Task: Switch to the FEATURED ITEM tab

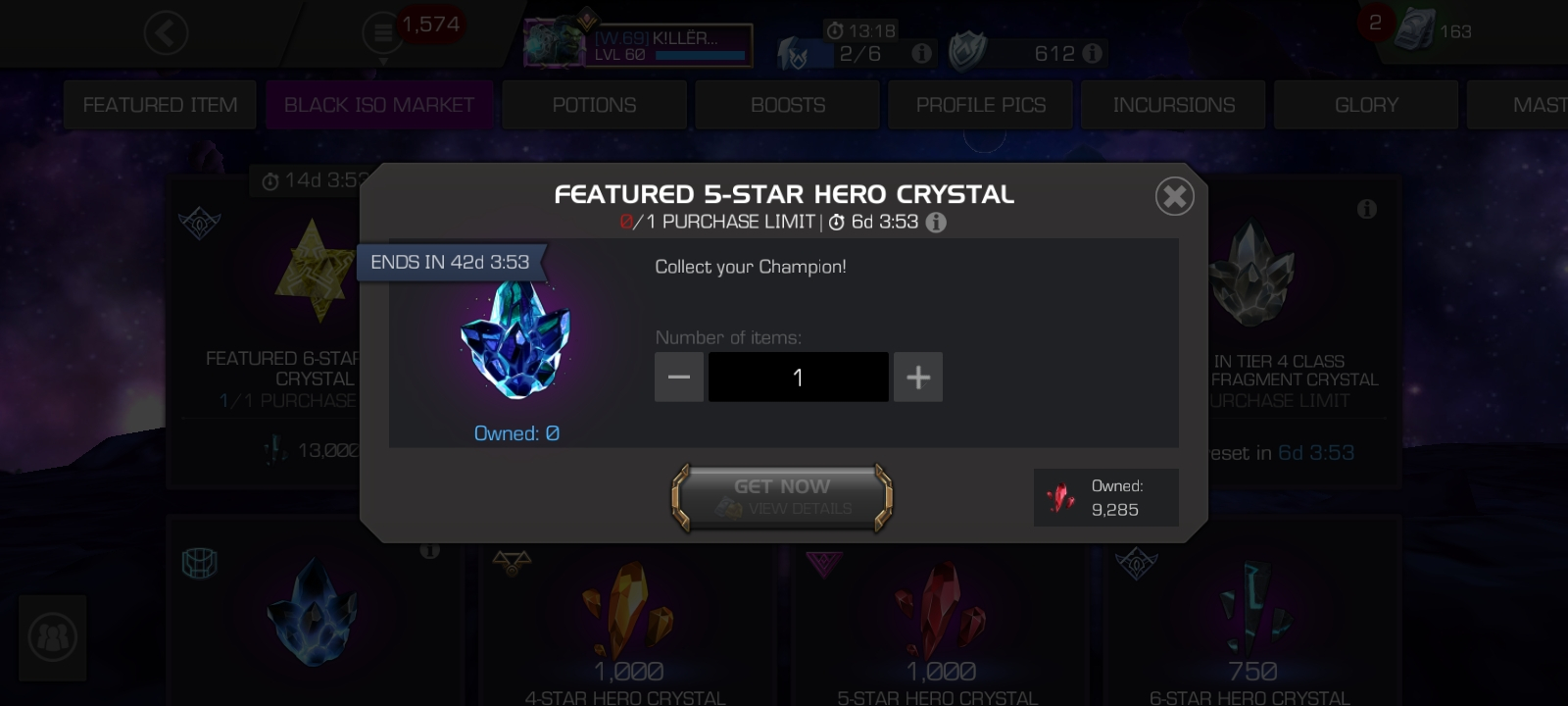Action: [160, 105]
